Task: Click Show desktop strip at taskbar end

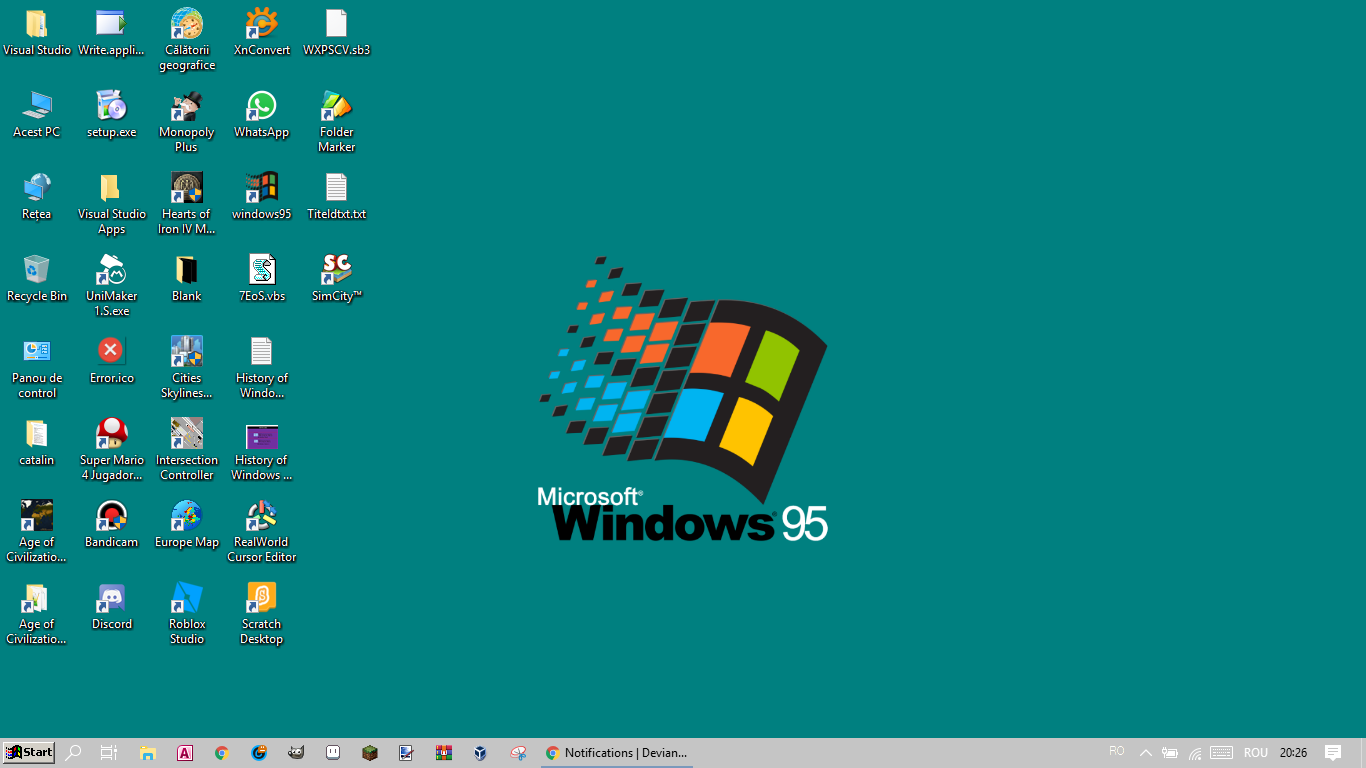Action: pos(1362,753)
